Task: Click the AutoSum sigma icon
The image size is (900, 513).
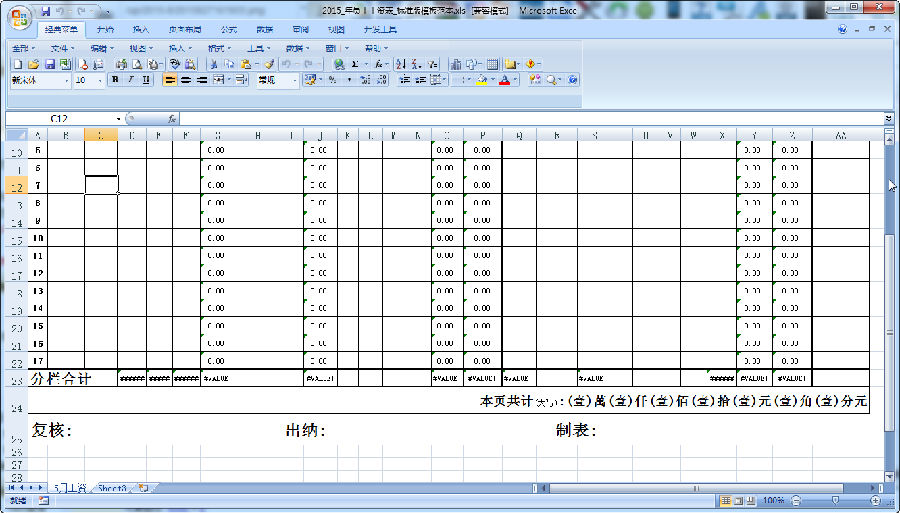Action: click(x=355, y=64)
